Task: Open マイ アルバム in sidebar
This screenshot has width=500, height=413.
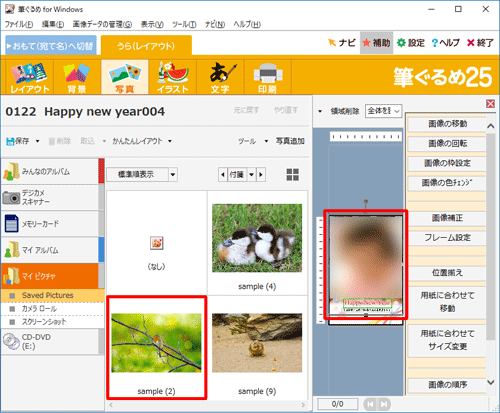Action: (x=50, y=250)
